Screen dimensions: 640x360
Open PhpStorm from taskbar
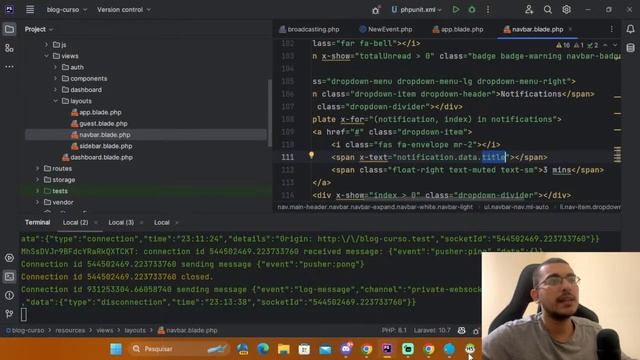[x=387, y=349]
